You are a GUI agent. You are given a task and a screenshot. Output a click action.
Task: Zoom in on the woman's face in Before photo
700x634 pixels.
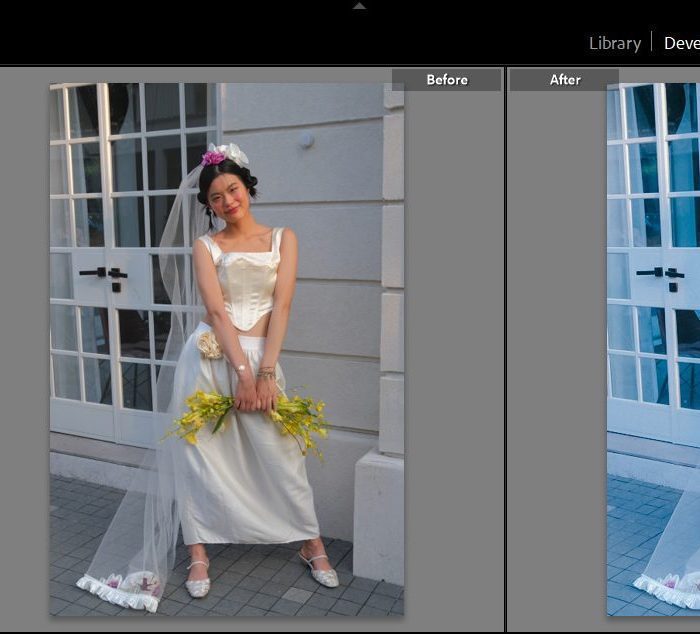pyautogui.click(x=228, y=193)
